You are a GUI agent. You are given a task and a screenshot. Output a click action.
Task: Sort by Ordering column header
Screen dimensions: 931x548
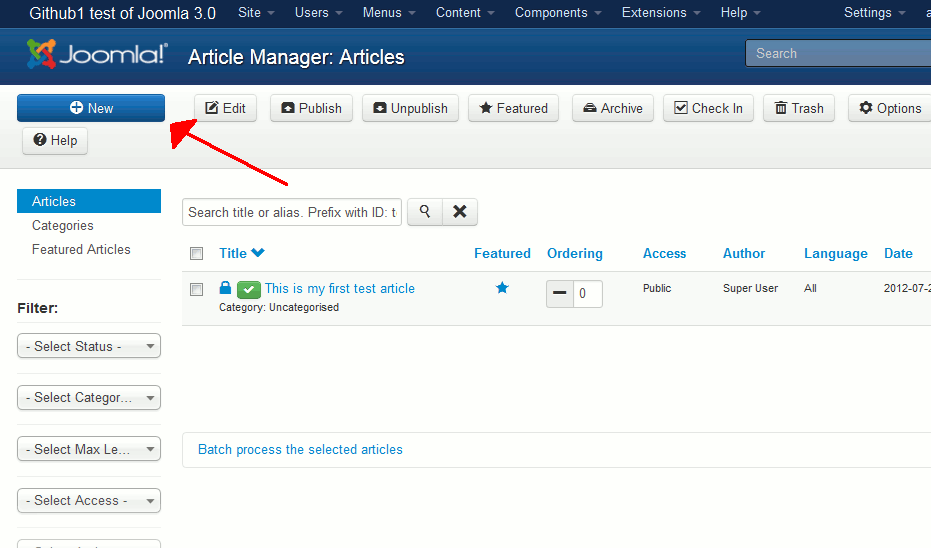click(x=575, y=254)
